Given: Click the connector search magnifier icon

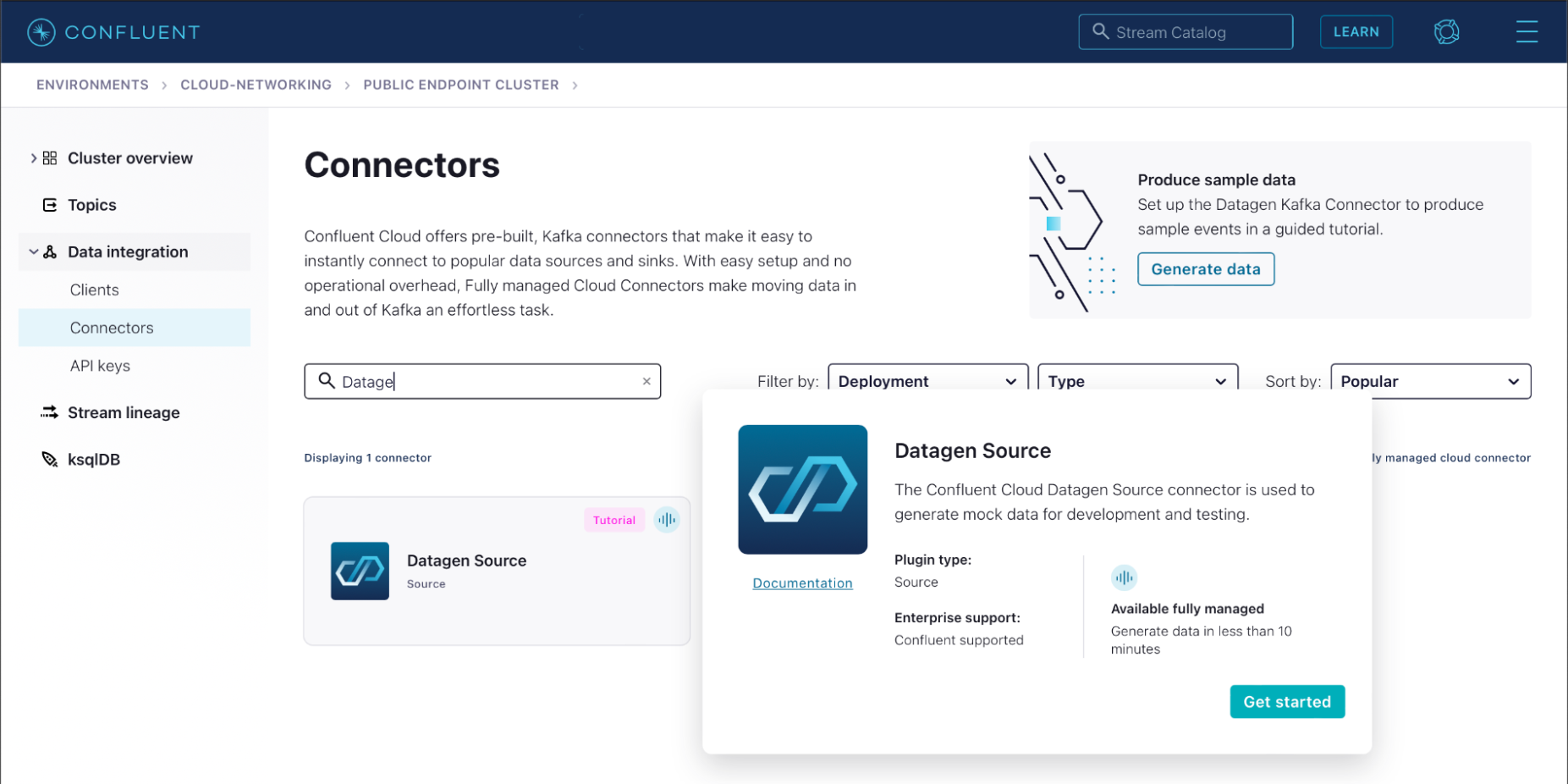Looking at the screenshot, I should pos(327,381).
